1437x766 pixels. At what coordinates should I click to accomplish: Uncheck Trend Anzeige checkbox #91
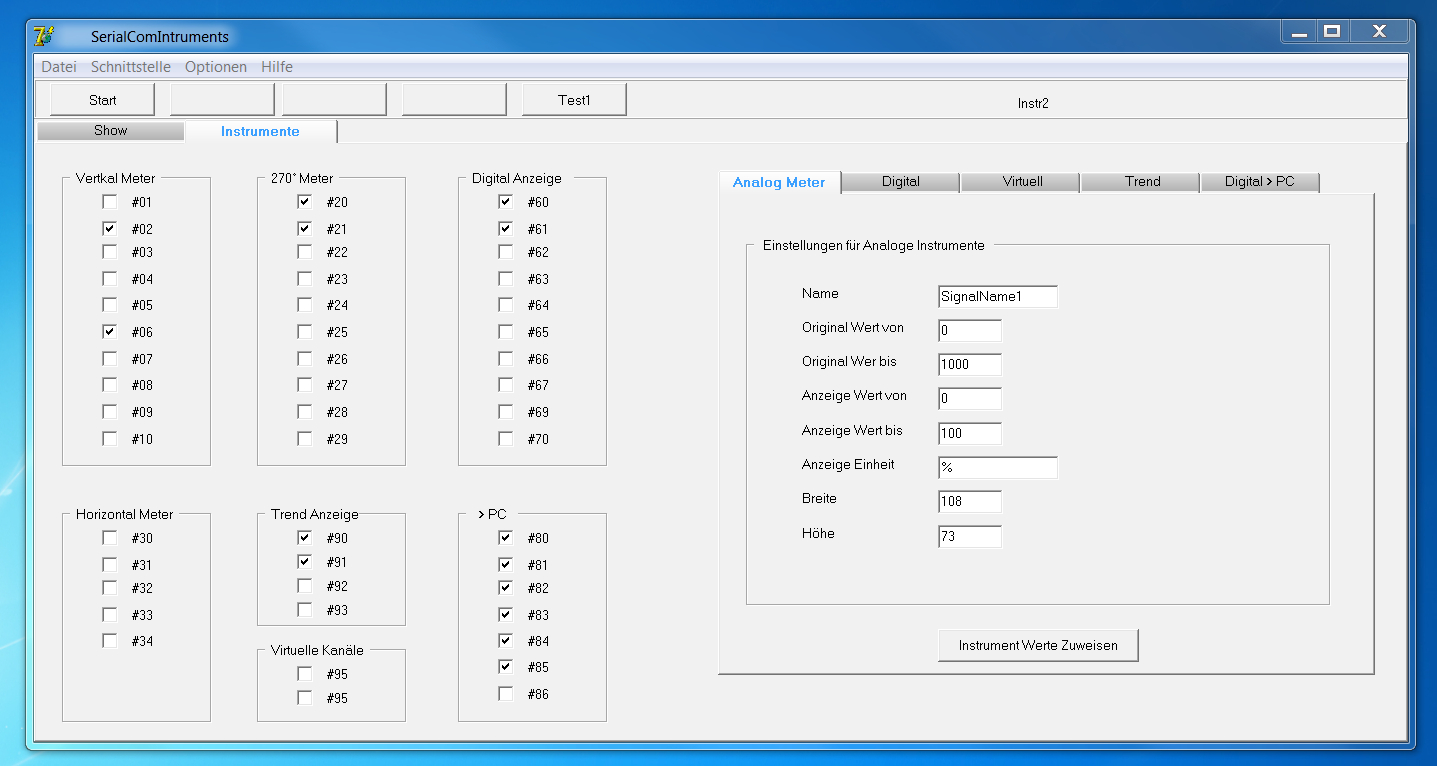point(304,562)
